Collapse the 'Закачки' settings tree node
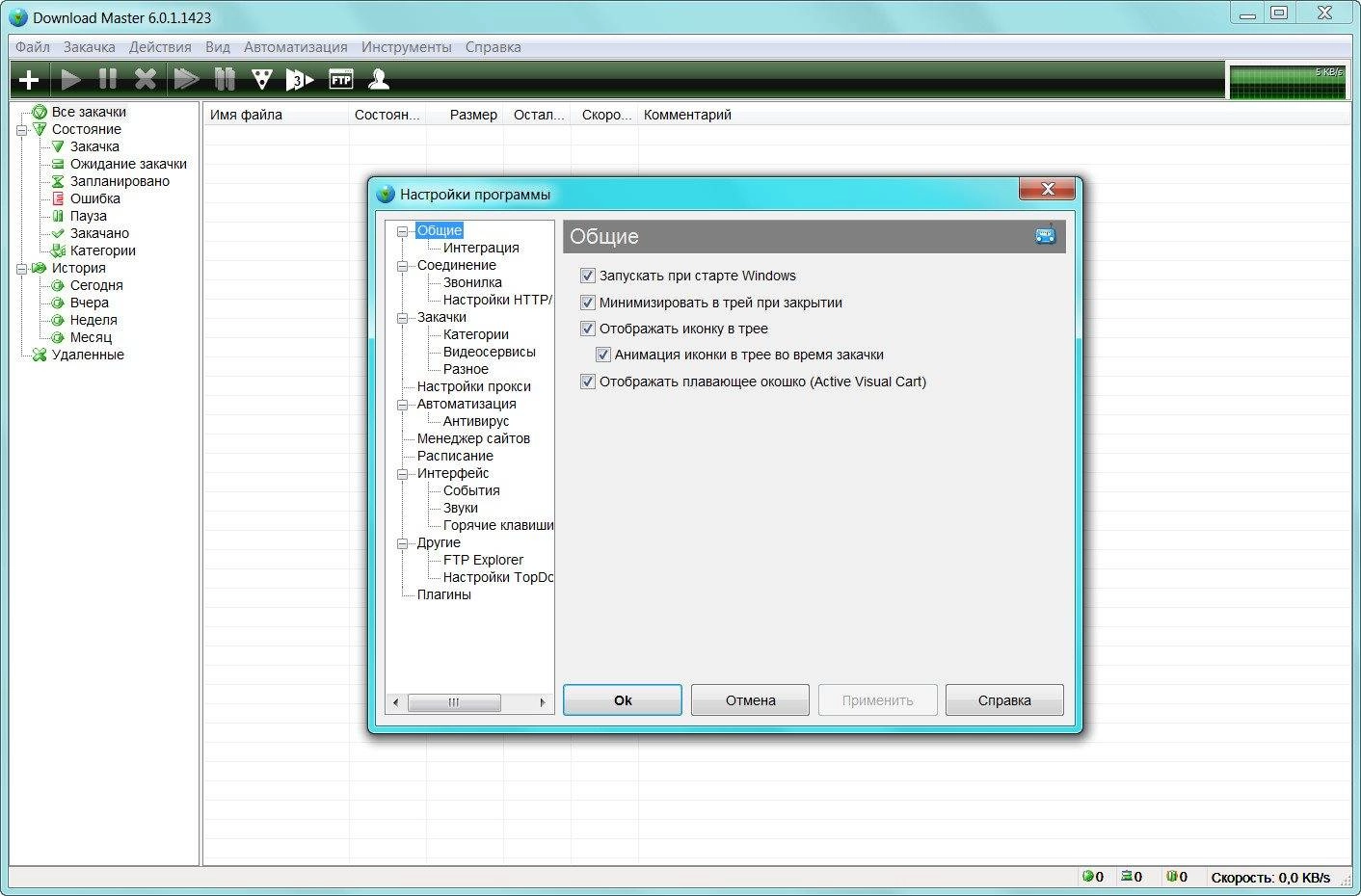The height and width of the screenshot is (896, 1361). 402,318
